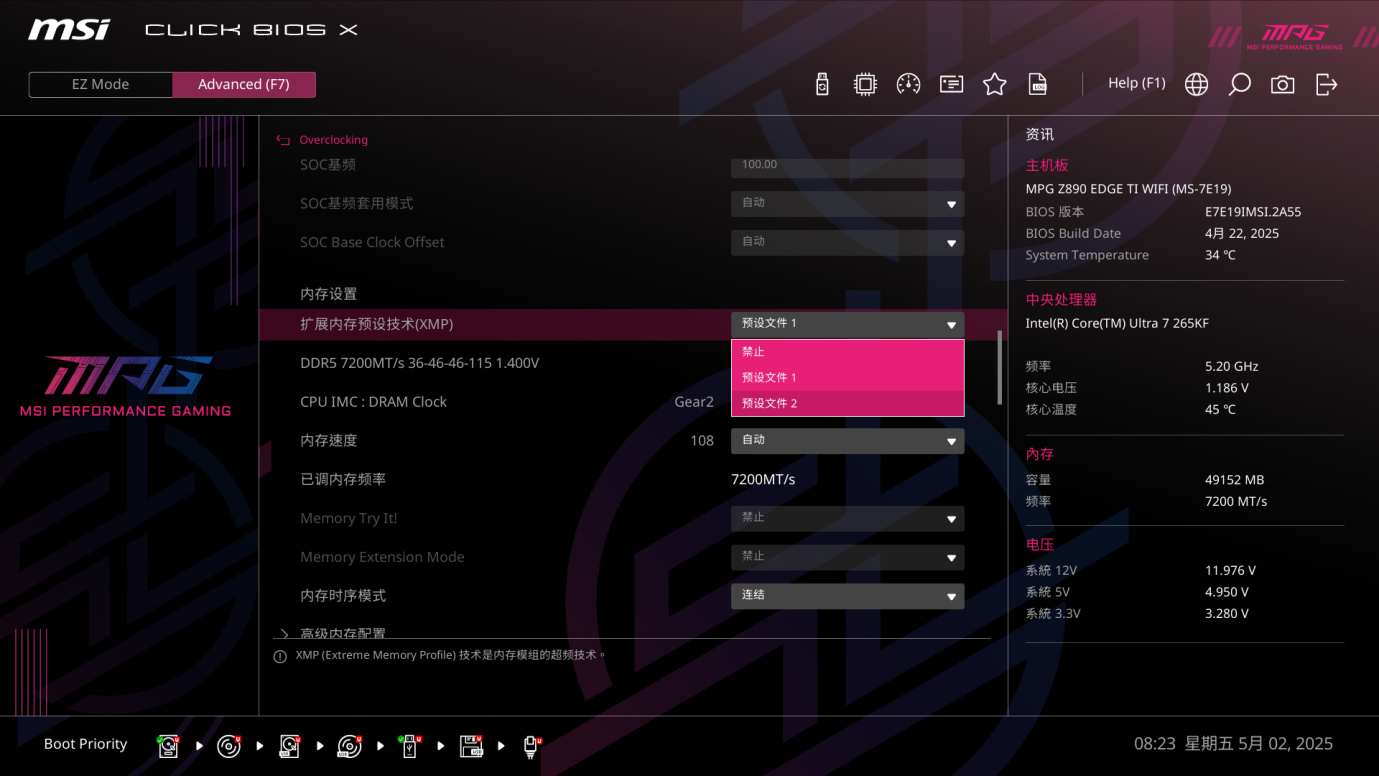Take a screenshot with the camera icon

tap(1282, 84)
